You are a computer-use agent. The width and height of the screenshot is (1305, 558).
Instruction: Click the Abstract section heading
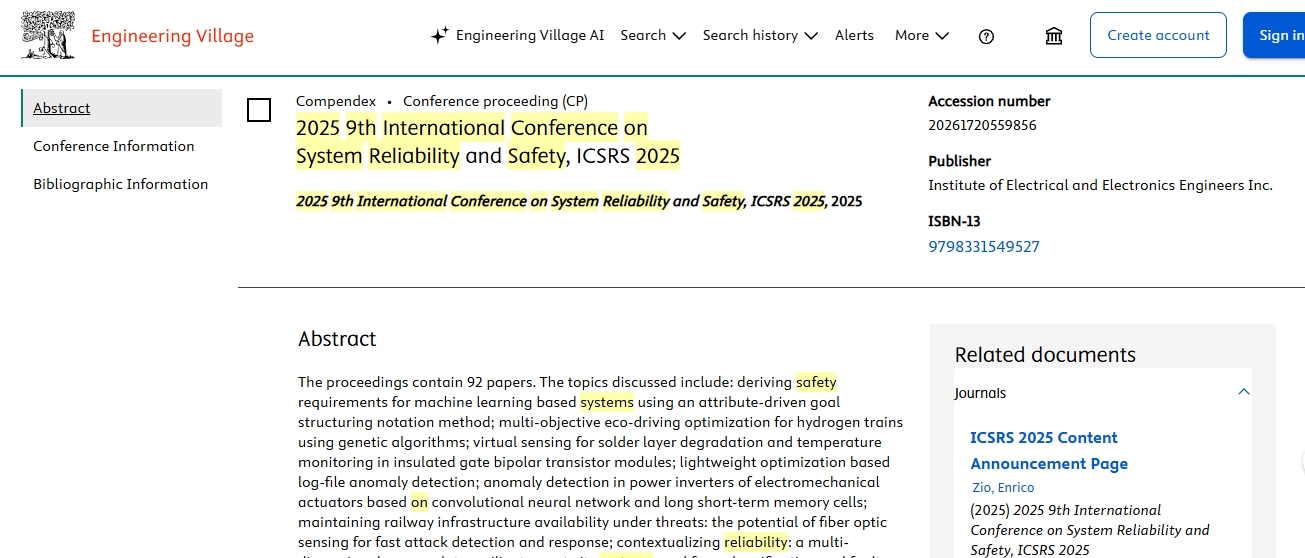pos(337,339)
